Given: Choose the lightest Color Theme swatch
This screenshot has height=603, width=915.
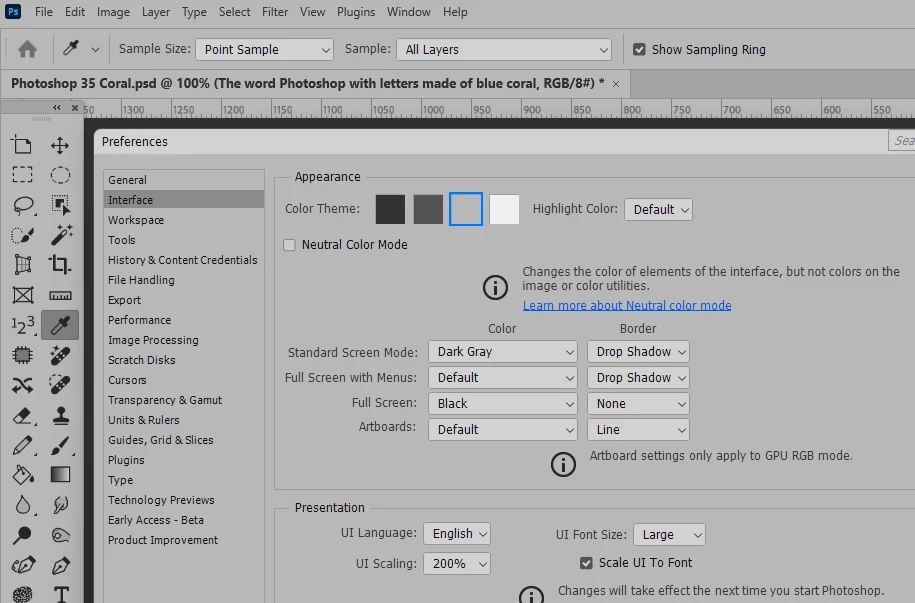Looking at the screenshot, I should [x=504, y=209].
